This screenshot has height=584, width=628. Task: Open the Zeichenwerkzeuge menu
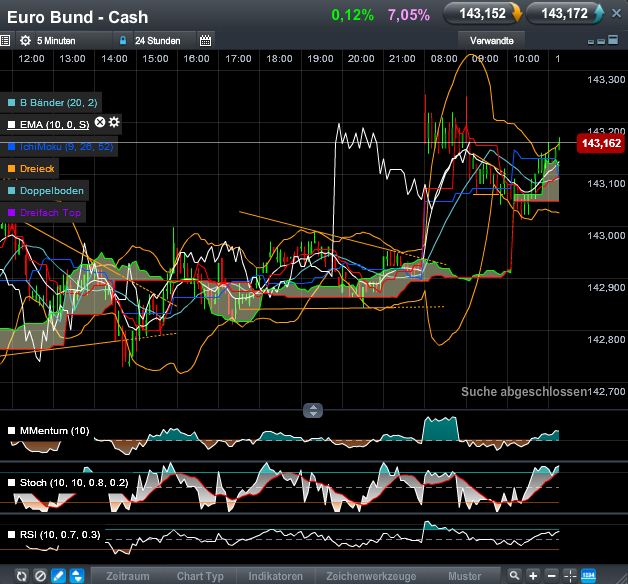click(371, 576)
